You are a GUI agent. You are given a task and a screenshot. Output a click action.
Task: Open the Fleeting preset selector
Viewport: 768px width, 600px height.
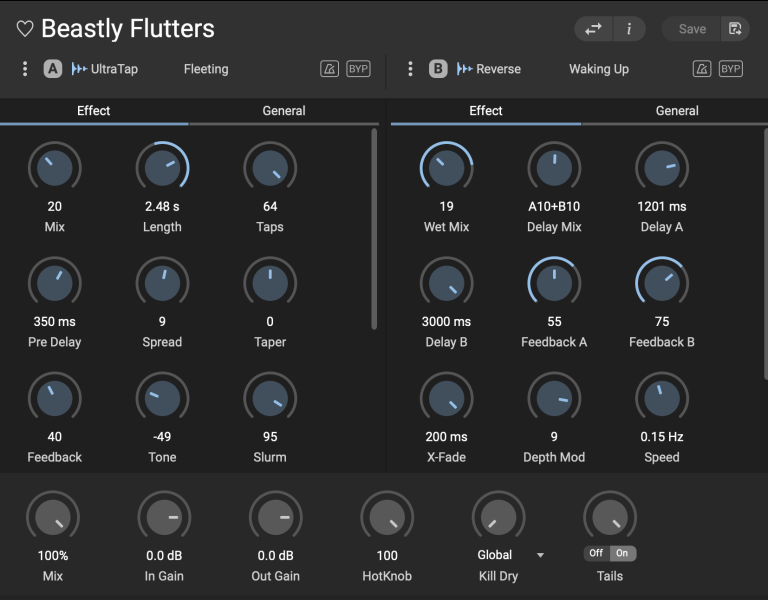coord(206,69)
